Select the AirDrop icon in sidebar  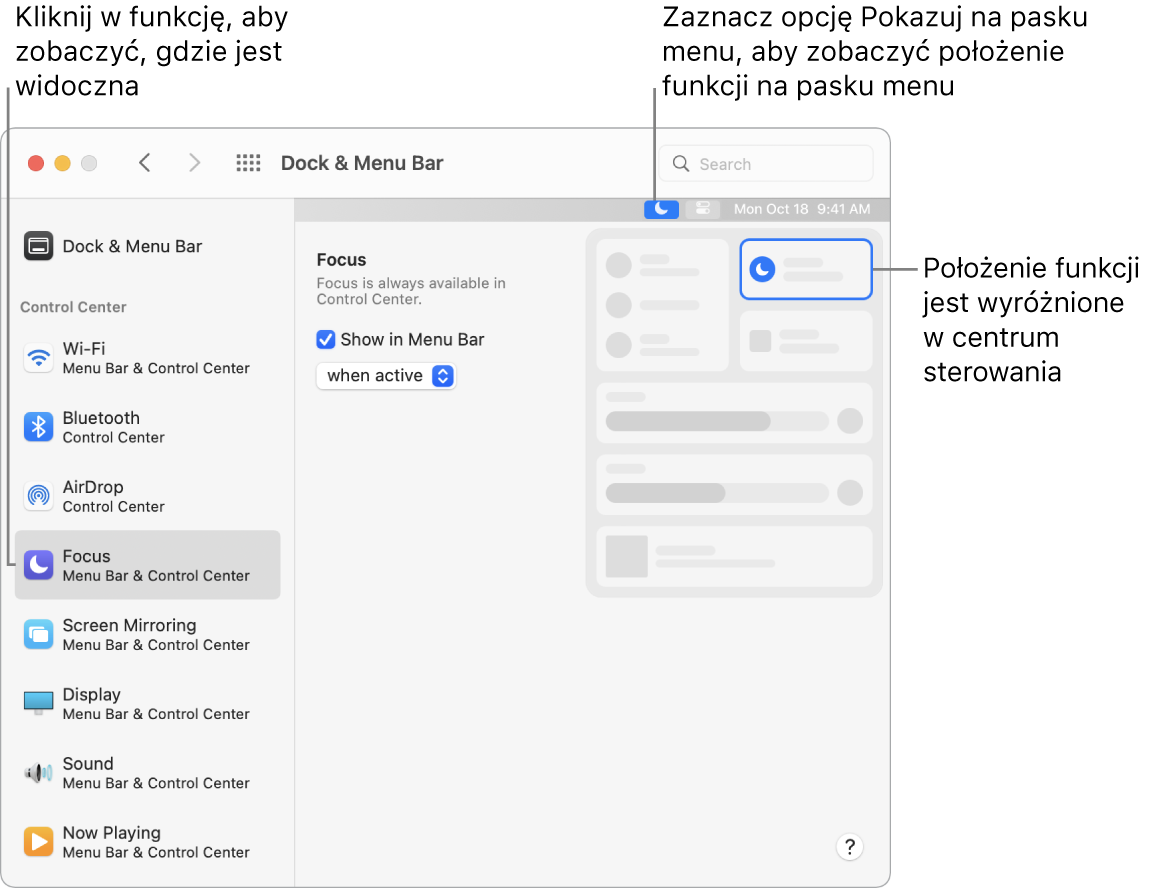pos(38,496)
